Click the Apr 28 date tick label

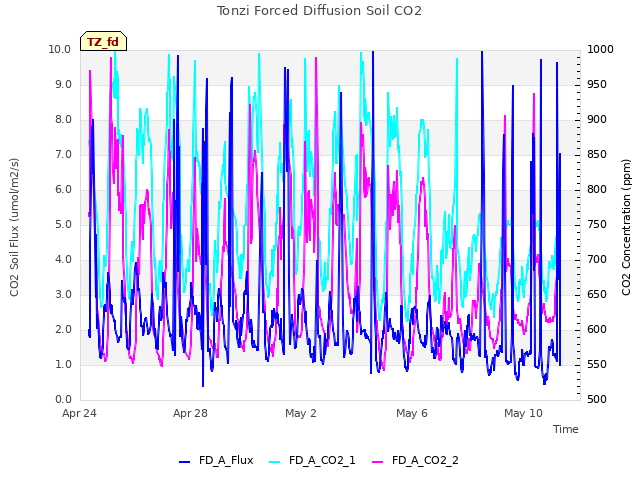[x=190, y=413]
